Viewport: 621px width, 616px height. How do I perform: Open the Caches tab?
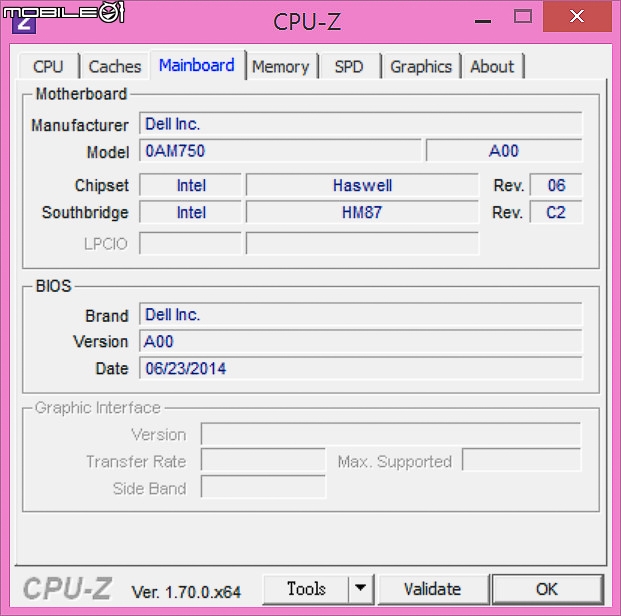click(114, 66)
